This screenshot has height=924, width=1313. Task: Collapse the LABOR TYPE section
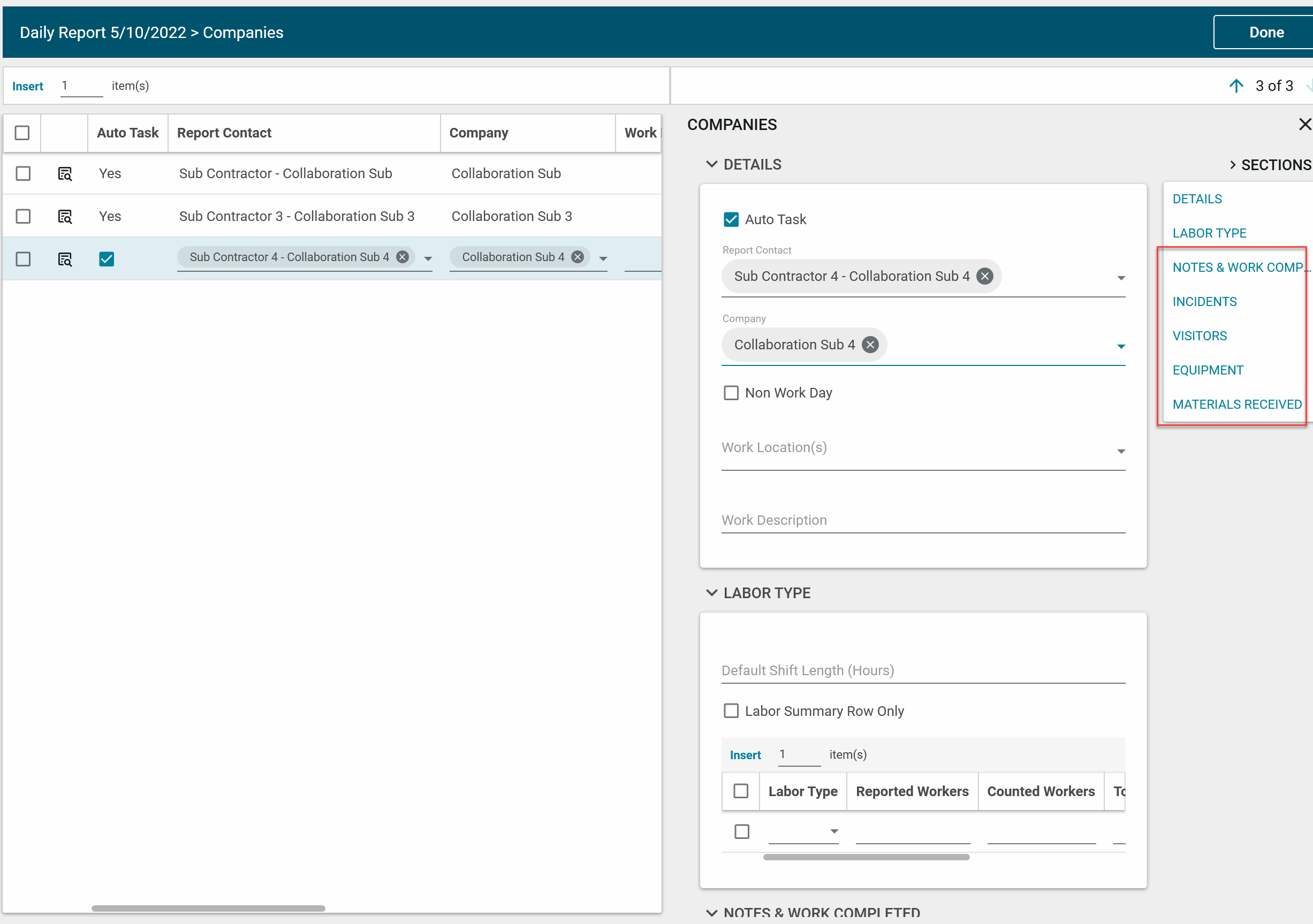point(711,593)
